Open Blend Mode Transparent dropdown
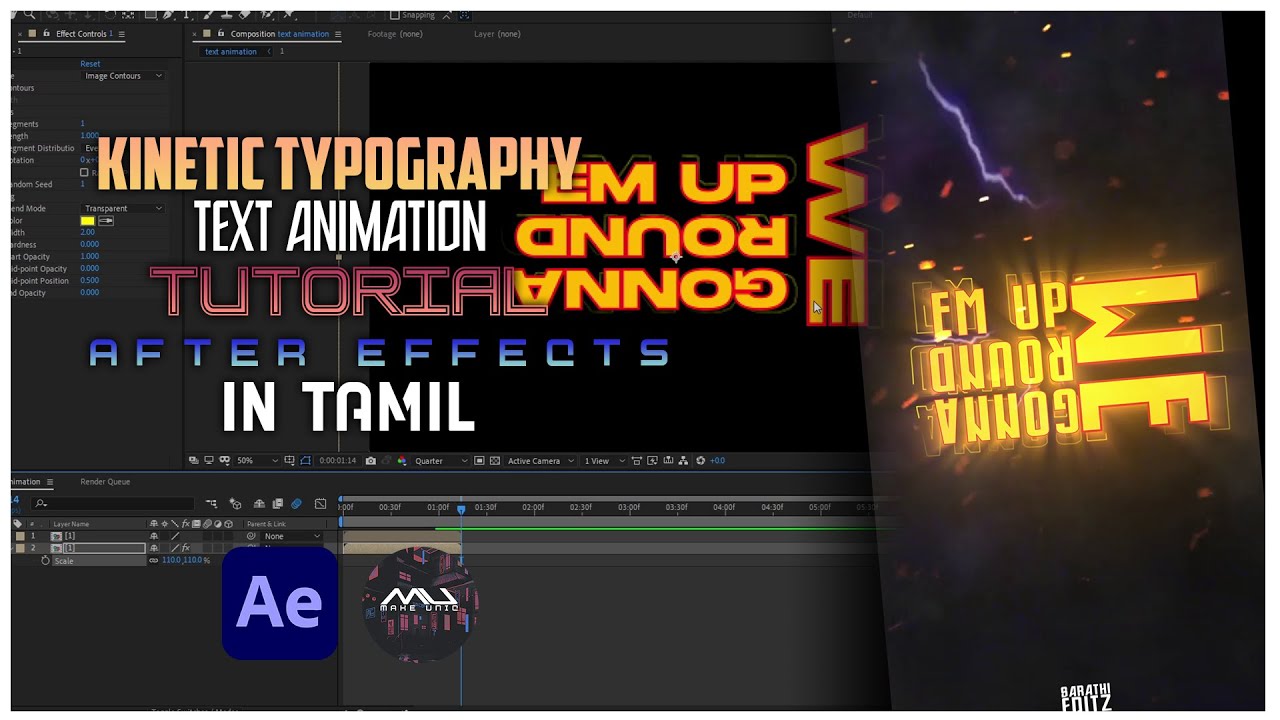Screen dimensions: 1280x720 123,208
